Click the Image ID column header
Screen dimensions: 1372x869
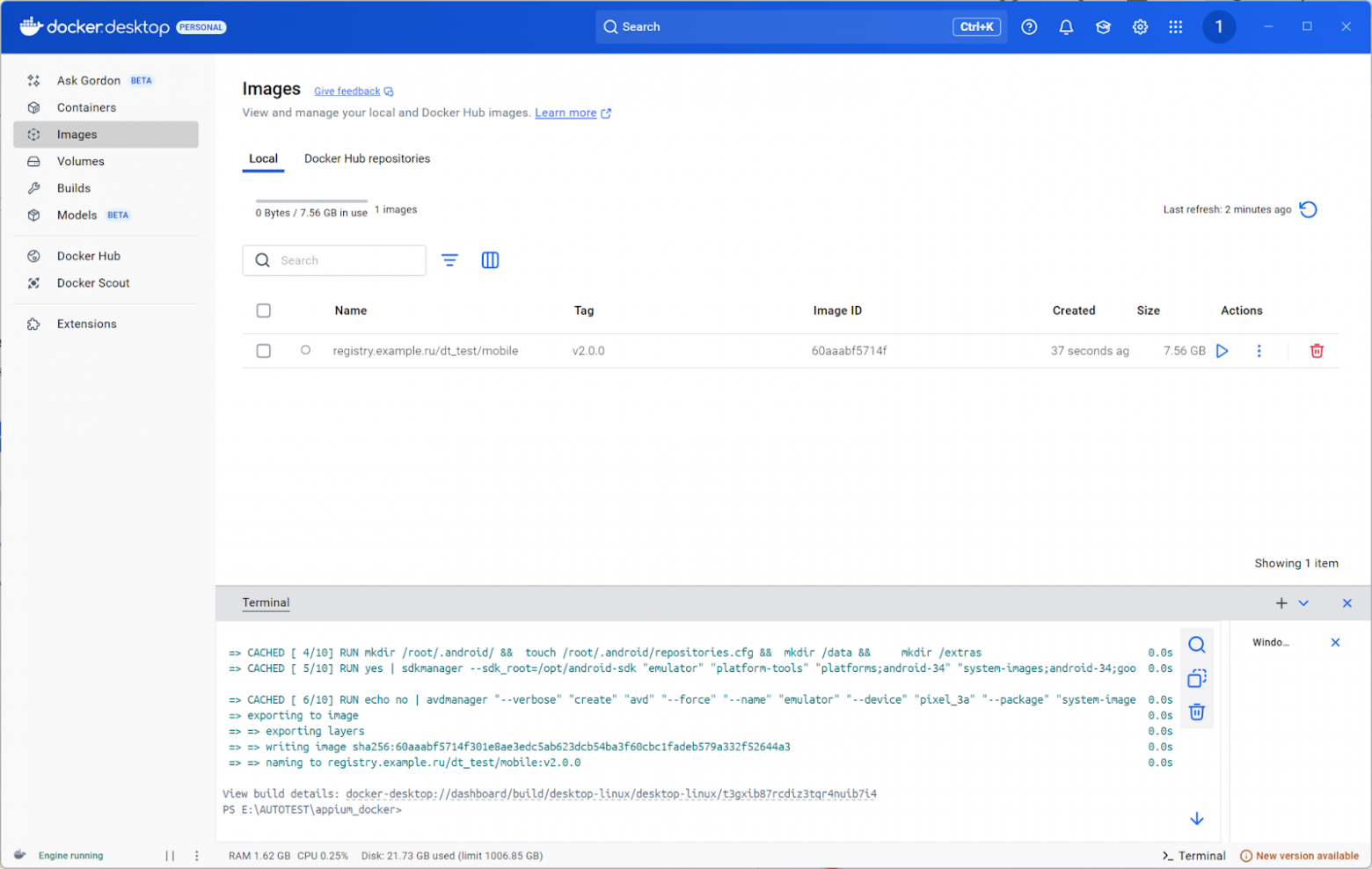[837, 310]
